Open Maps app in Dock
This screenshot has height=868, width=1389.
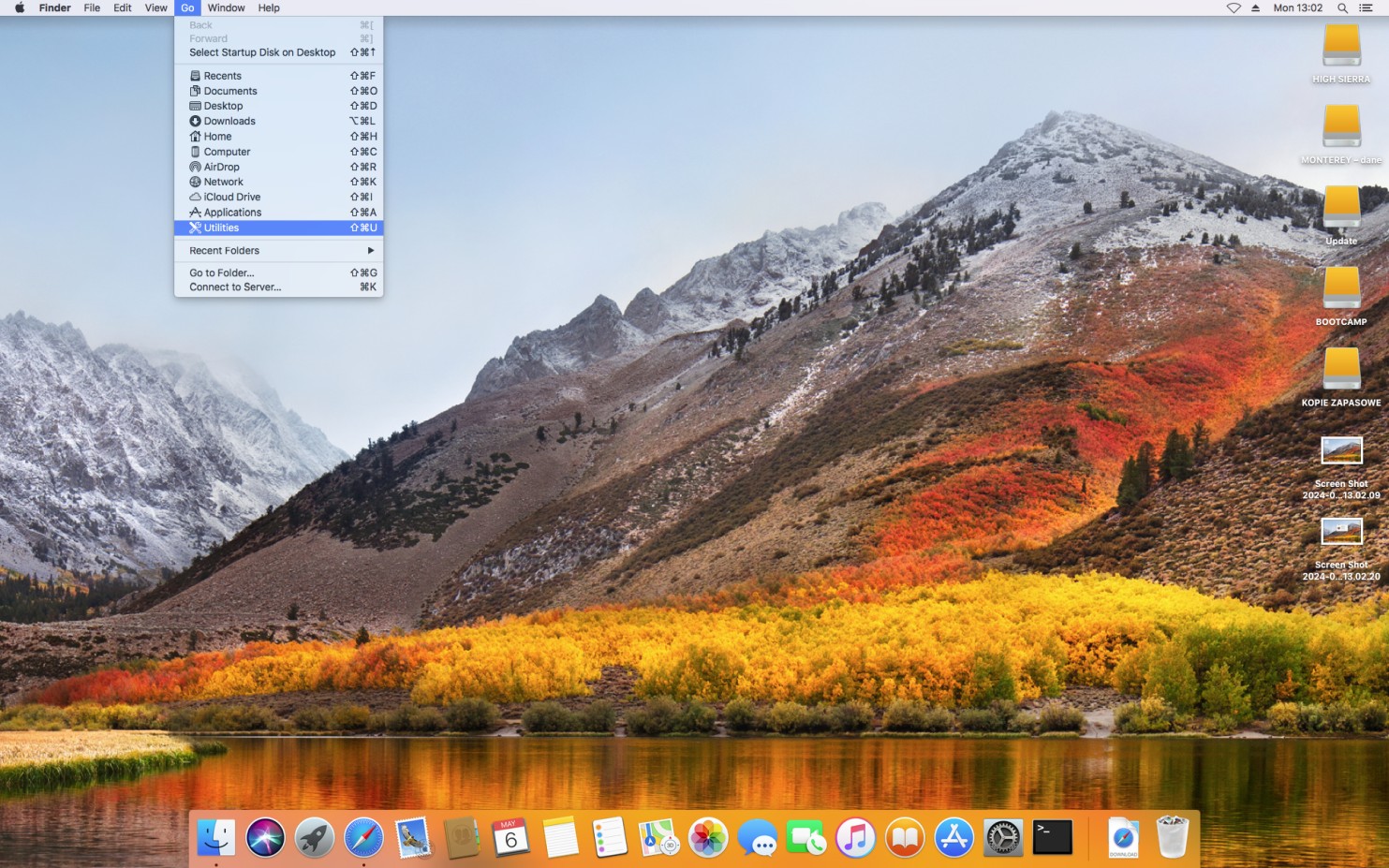click(658, 837)
